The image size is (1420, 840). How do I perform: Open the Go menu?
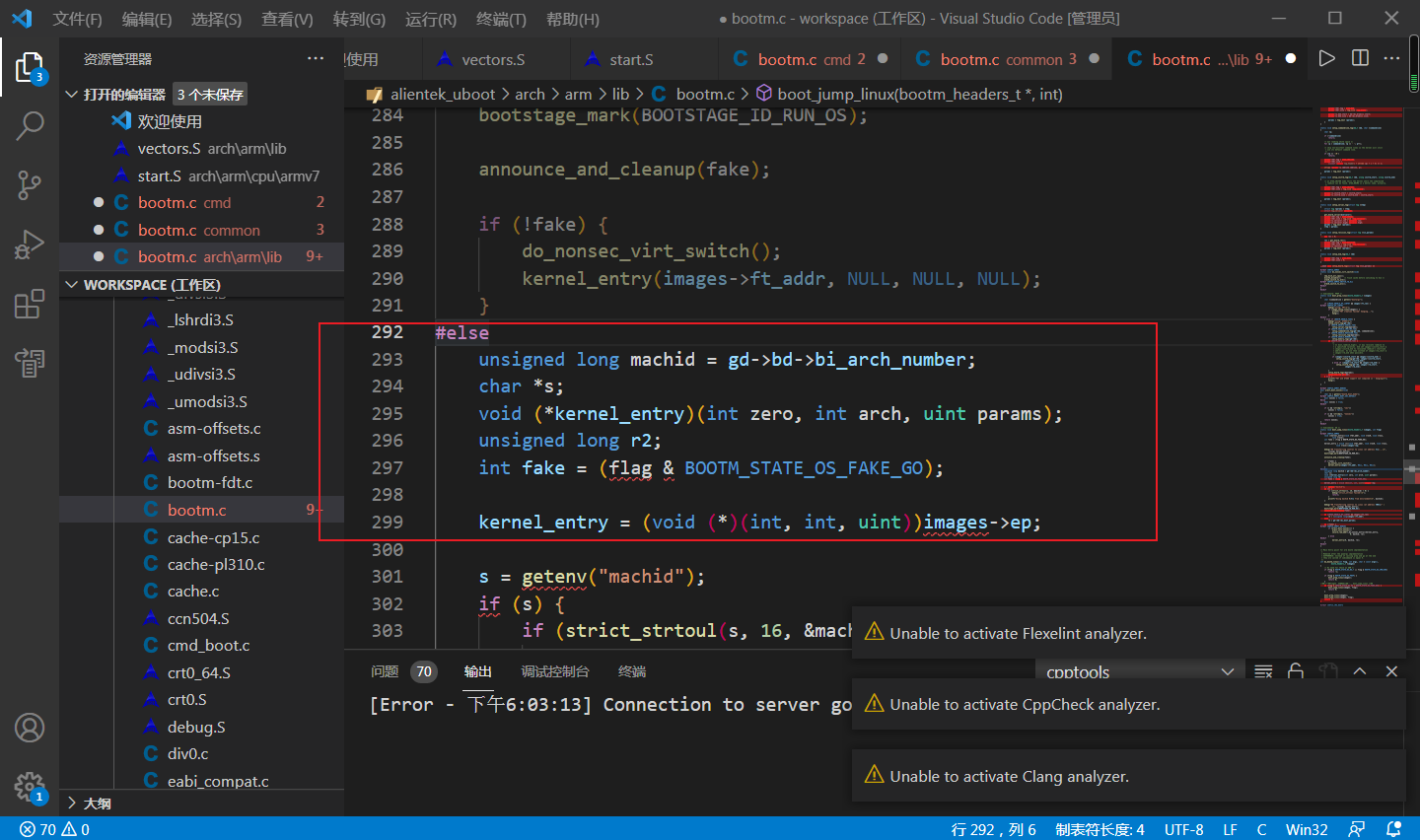359,19
